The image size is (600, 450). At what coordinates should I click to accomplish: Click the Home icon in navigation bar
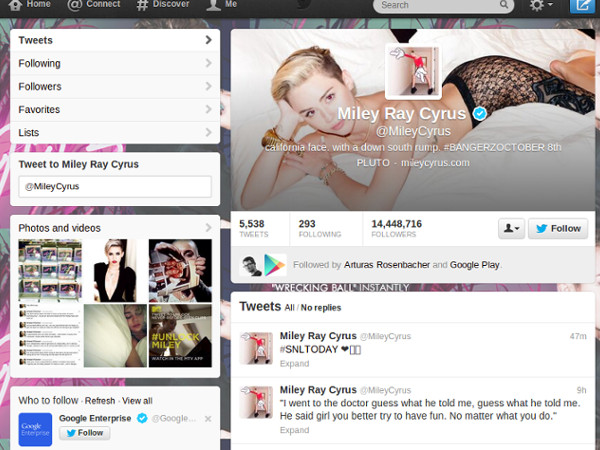[x=30, y=5]
